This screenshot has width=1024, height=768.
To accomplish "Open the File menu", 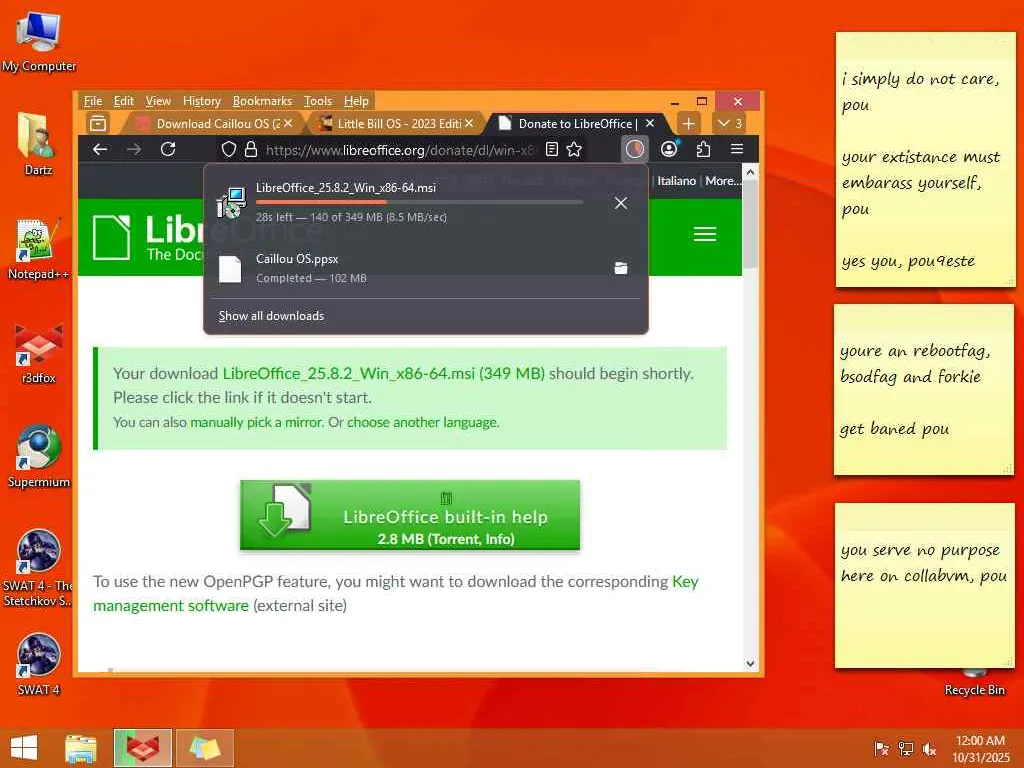I will [93, 101].
